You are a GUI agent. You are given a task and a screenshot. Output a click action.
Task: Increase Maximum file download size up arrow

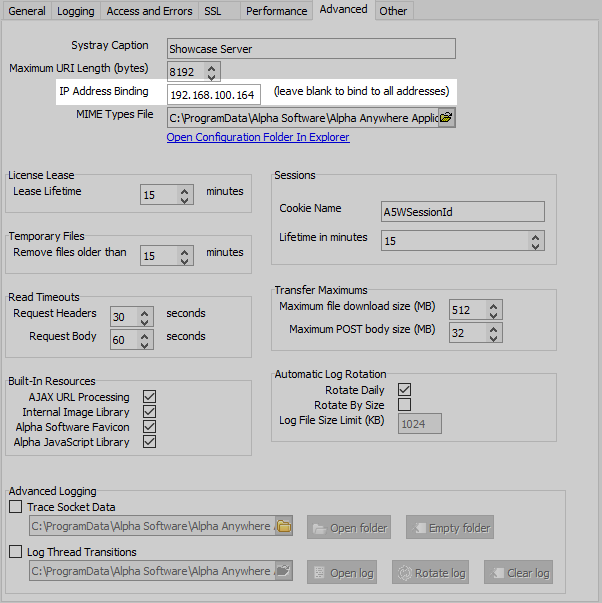[x=494, y=306]
